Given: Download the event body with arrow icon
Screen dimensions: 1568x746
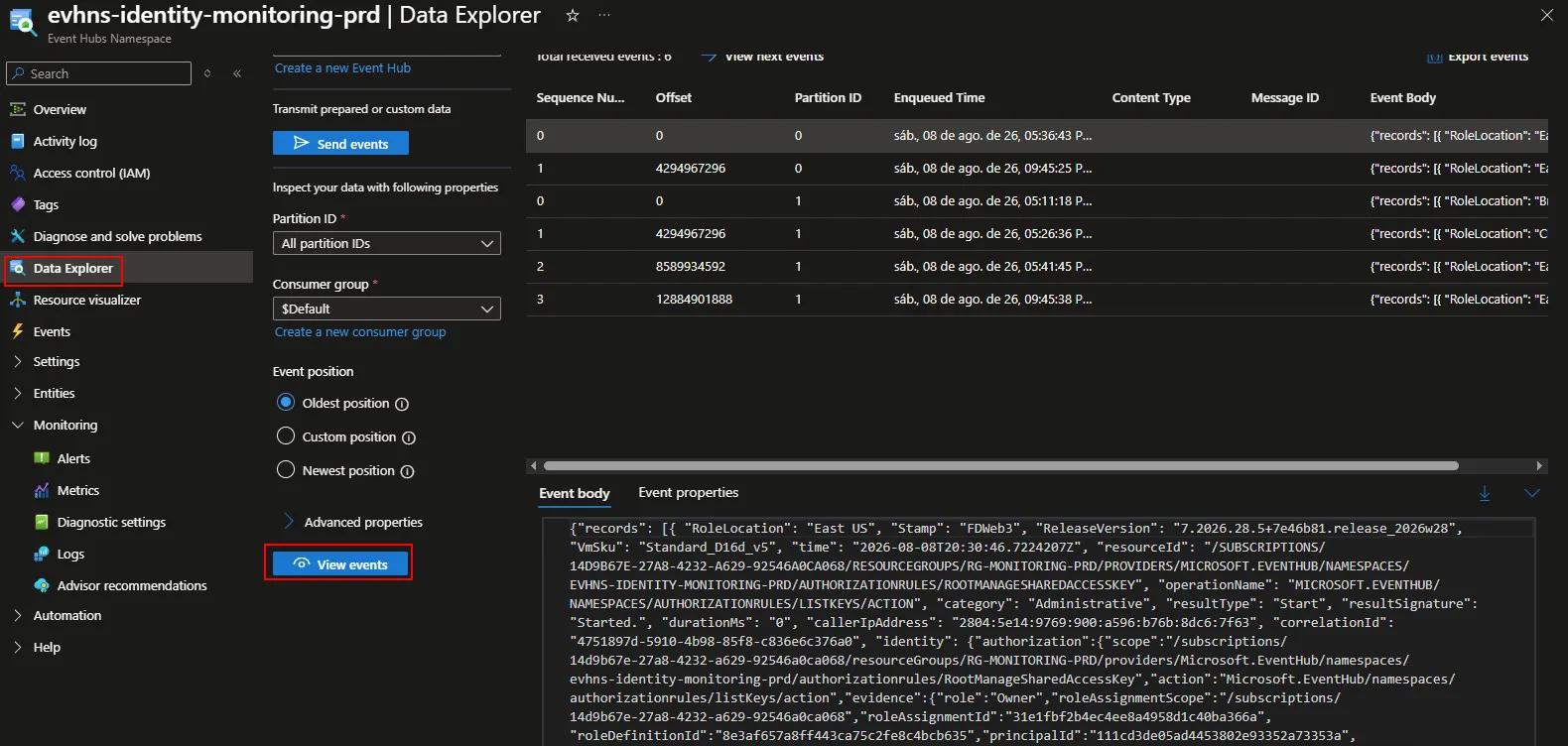Looking at the screenshot, I should tap(1485, 493).
